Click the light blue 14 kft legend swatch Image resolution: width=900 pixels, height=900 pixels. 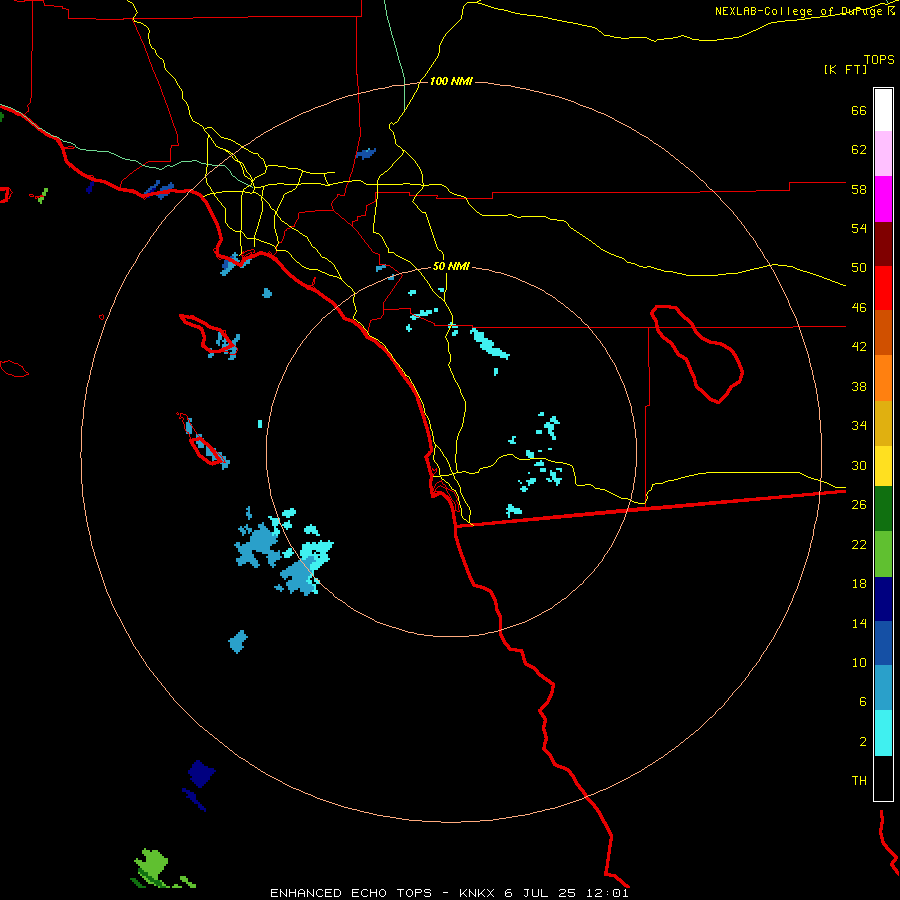tap(883, 688)
